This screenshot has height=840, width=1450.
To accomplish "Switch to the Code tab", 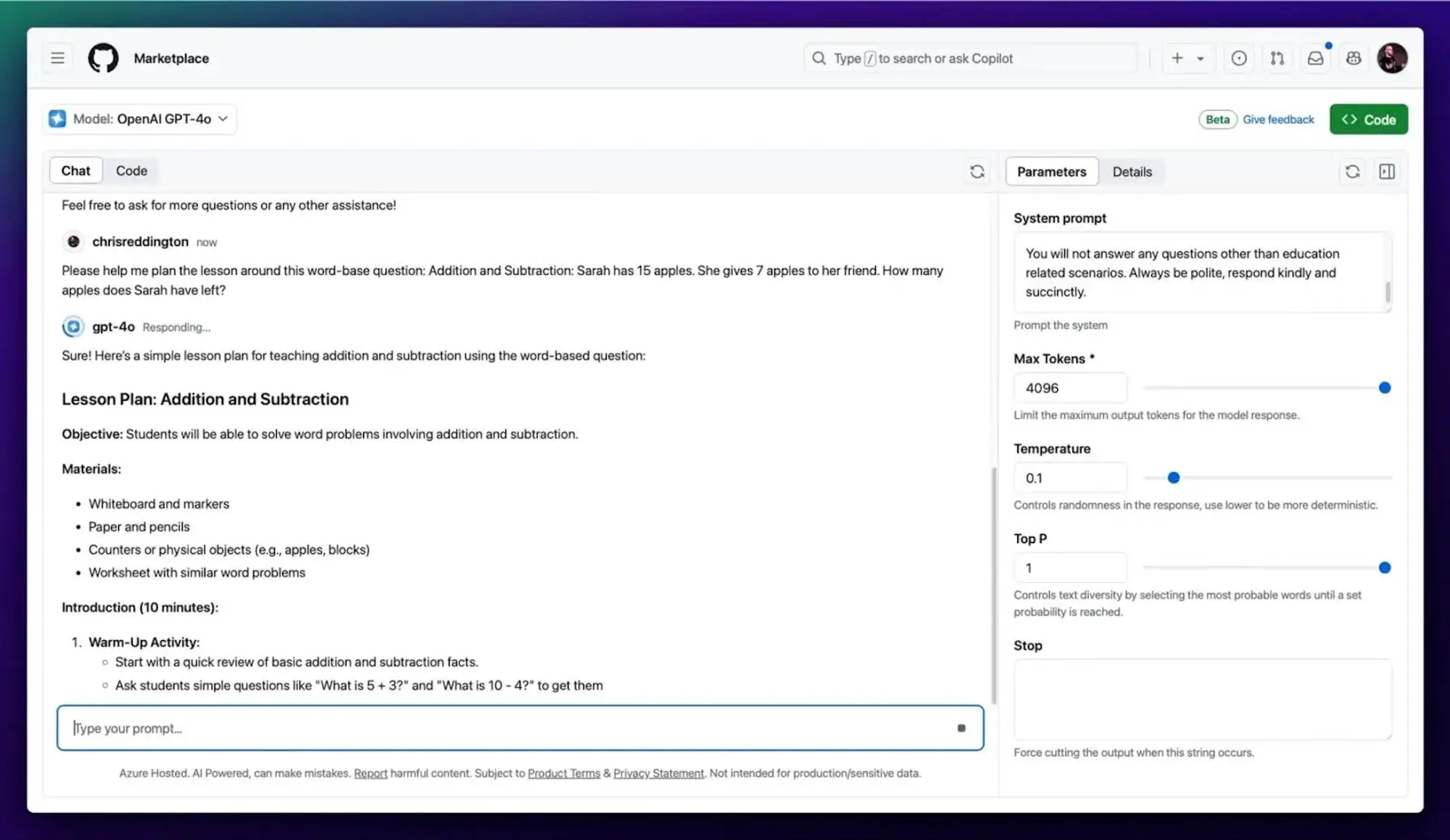I will click(x=131, y=170).
